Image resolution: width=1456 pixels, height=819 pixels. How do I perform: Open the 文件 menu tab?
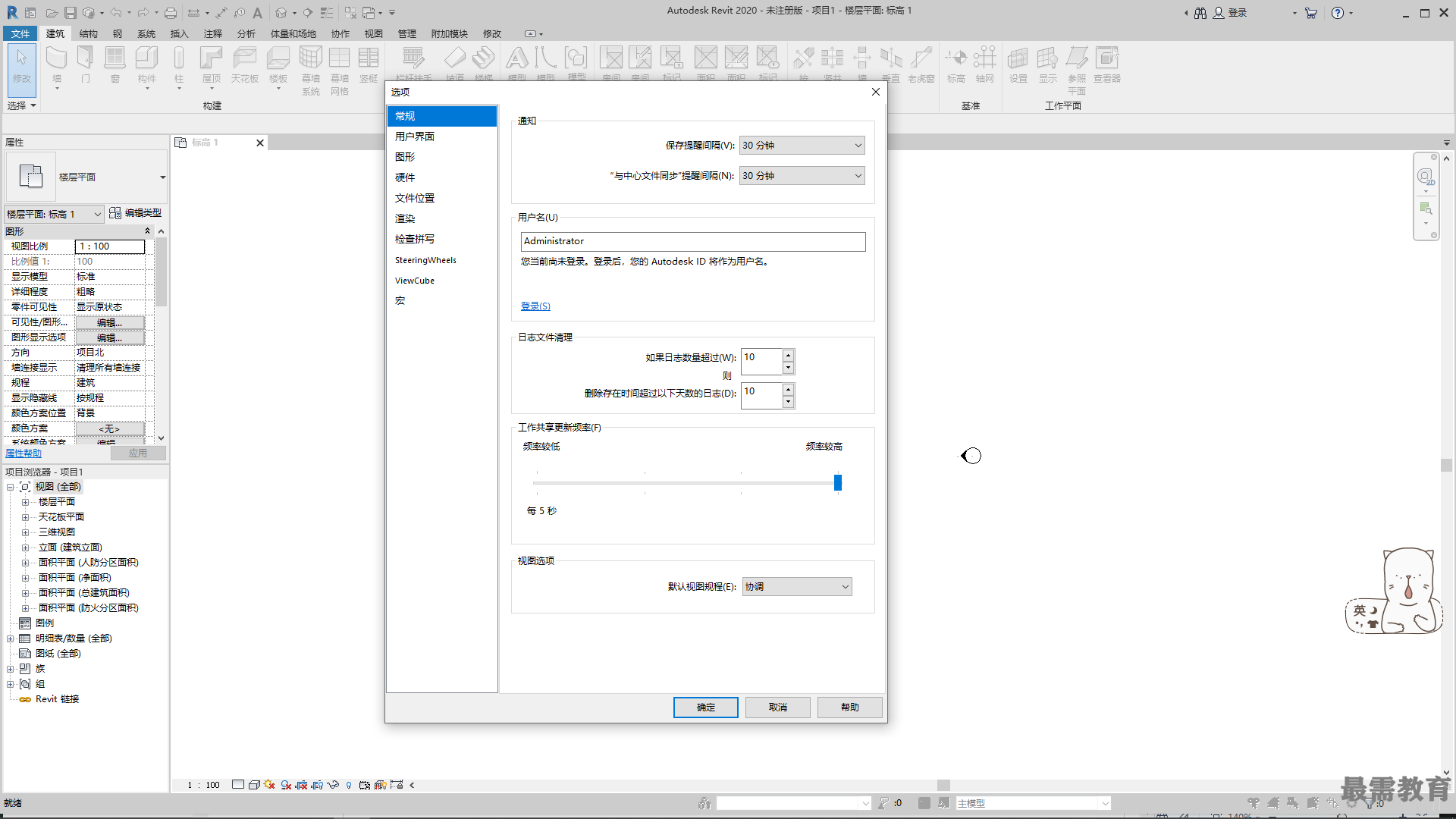(x=20, y=33)
